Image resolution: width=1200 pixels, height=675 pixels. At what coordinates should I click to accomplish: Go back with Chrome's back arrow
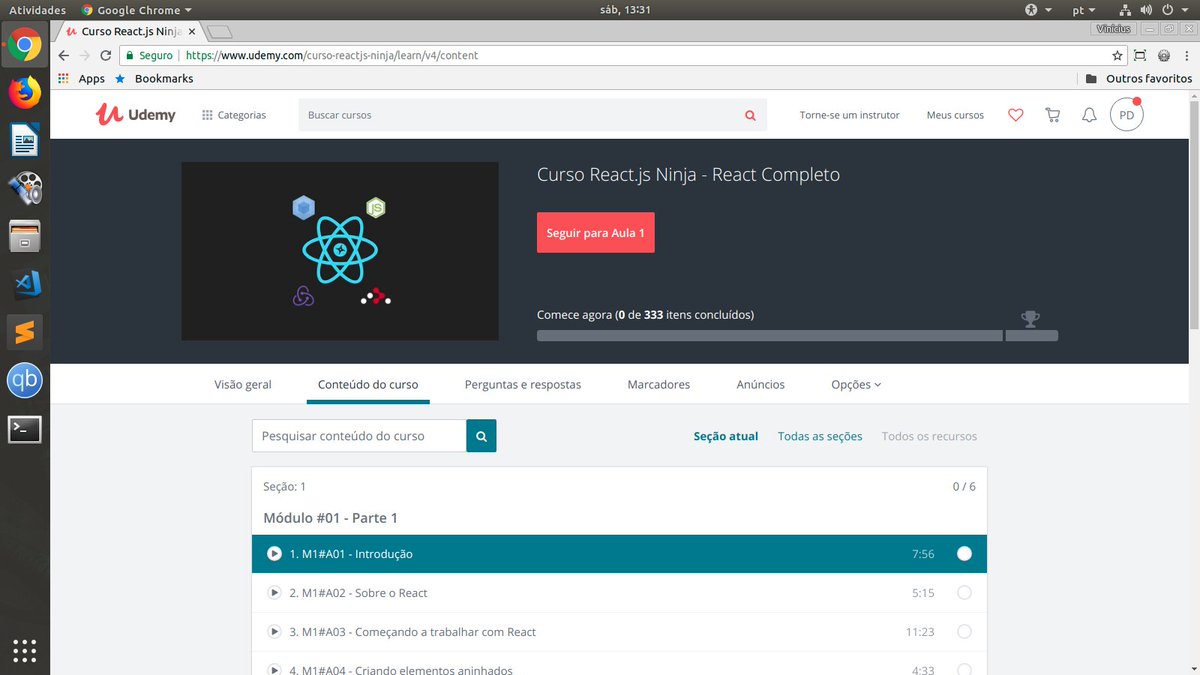point(64,55)
